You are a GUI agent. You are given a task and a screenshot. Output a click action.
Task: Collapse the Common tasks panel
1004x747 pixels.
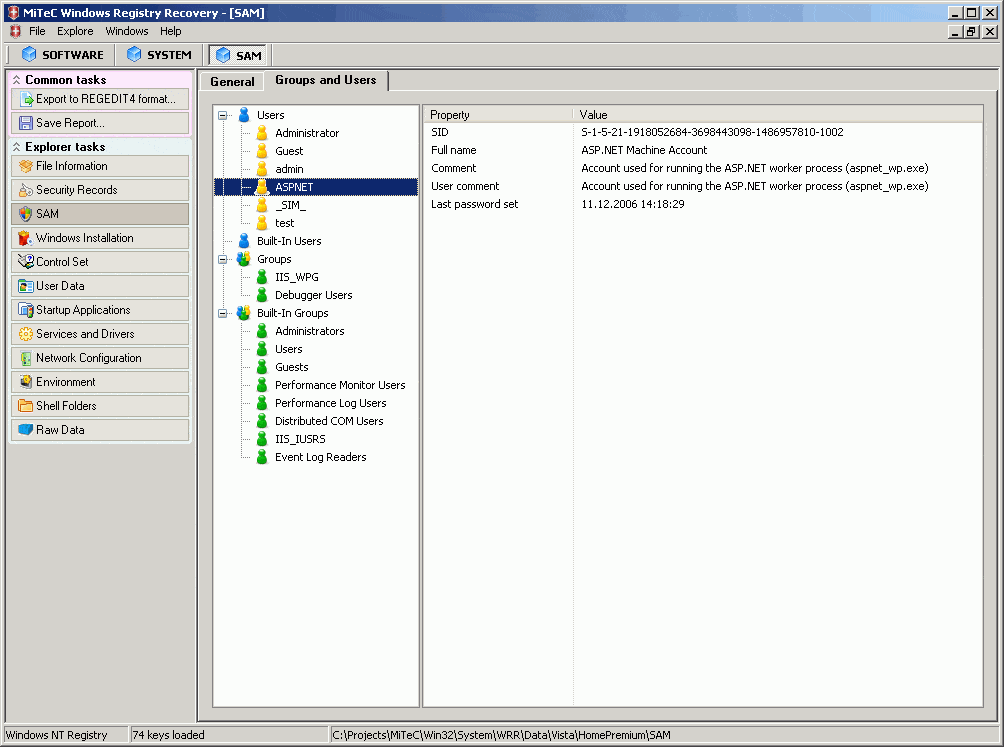point(16,80)
